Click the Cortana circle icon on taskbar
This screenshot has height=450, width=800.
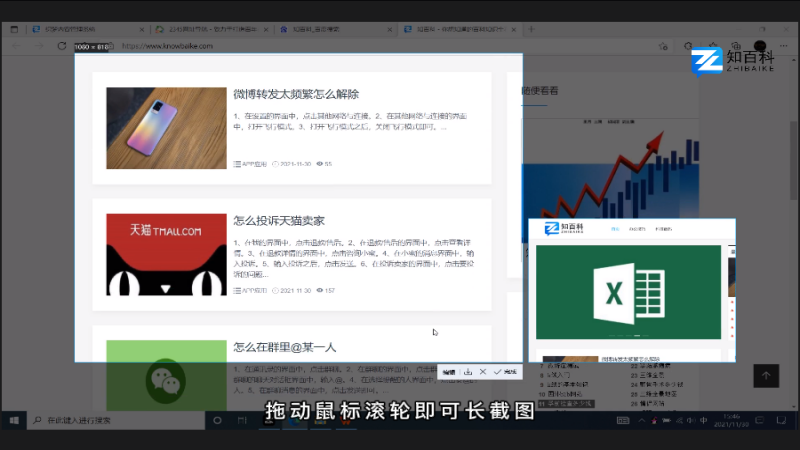tap(217, 420)
